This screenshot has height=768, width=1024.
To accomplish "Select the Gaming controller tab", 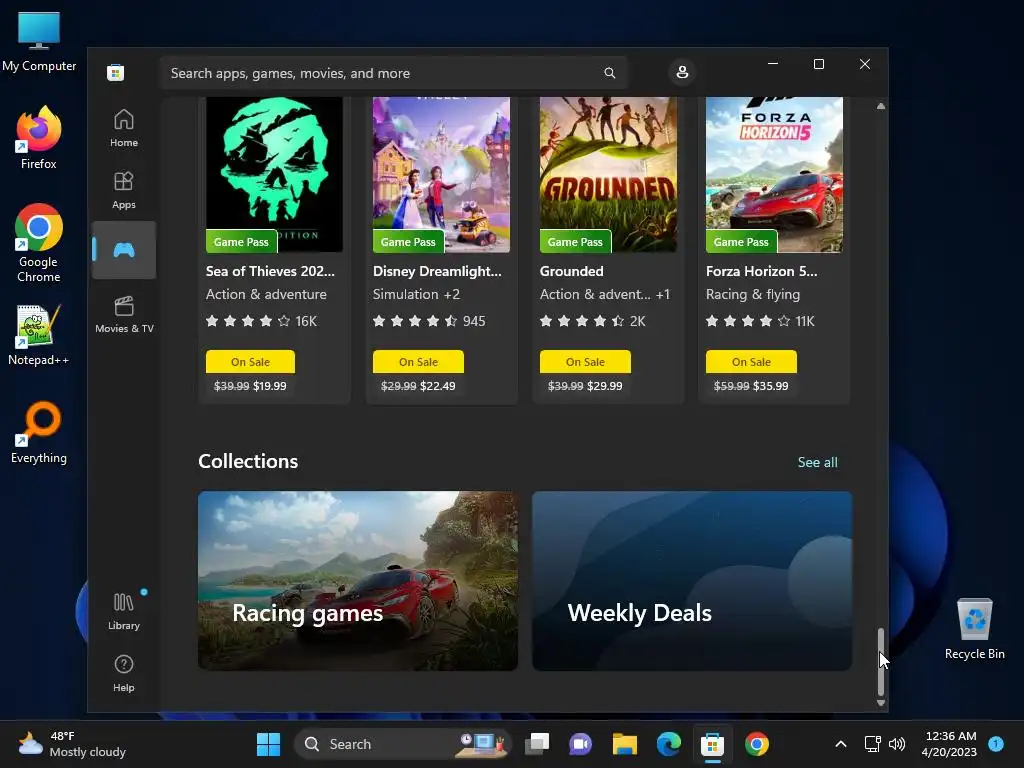I will (x=123, y=250).
